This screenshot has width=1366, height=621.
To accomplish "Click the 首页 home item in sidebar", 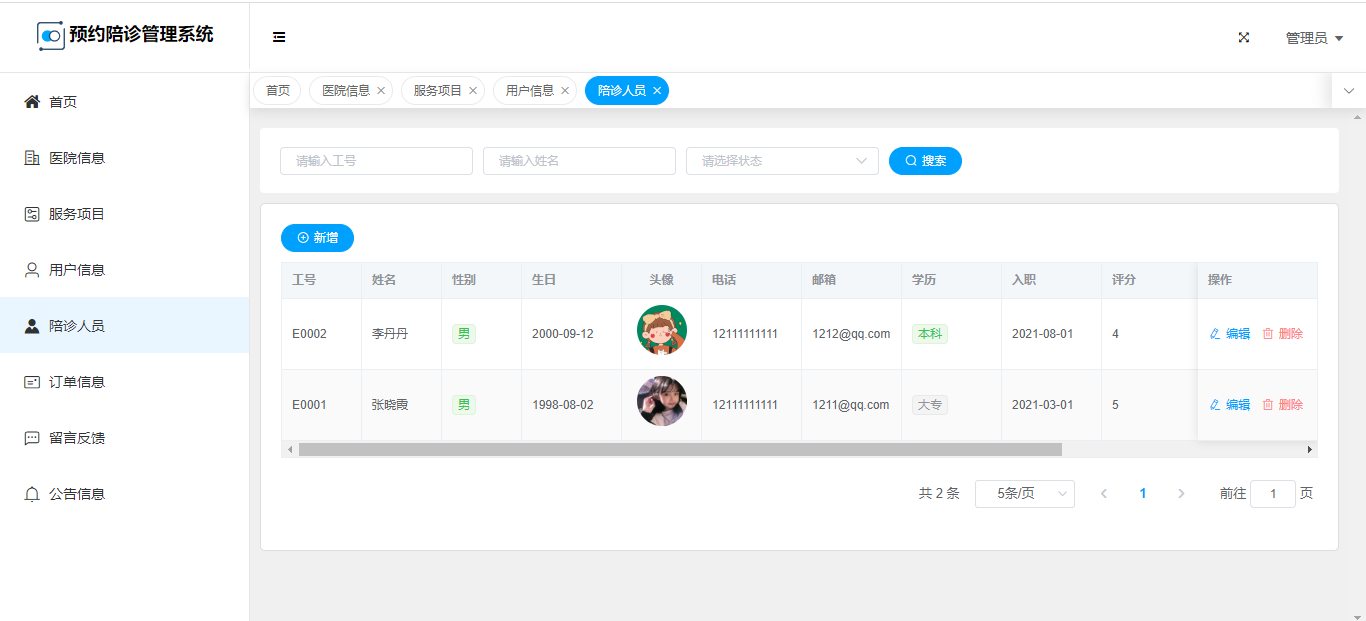I will point(63,102).
